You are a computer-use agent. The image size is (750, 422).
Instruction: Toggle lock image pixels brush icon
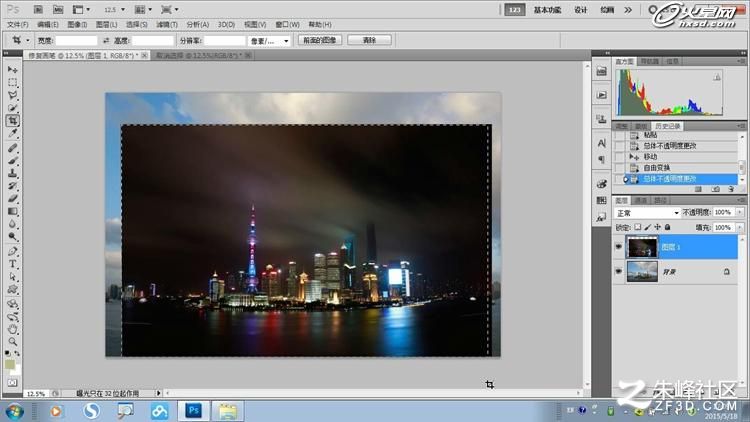coord(648,227)
